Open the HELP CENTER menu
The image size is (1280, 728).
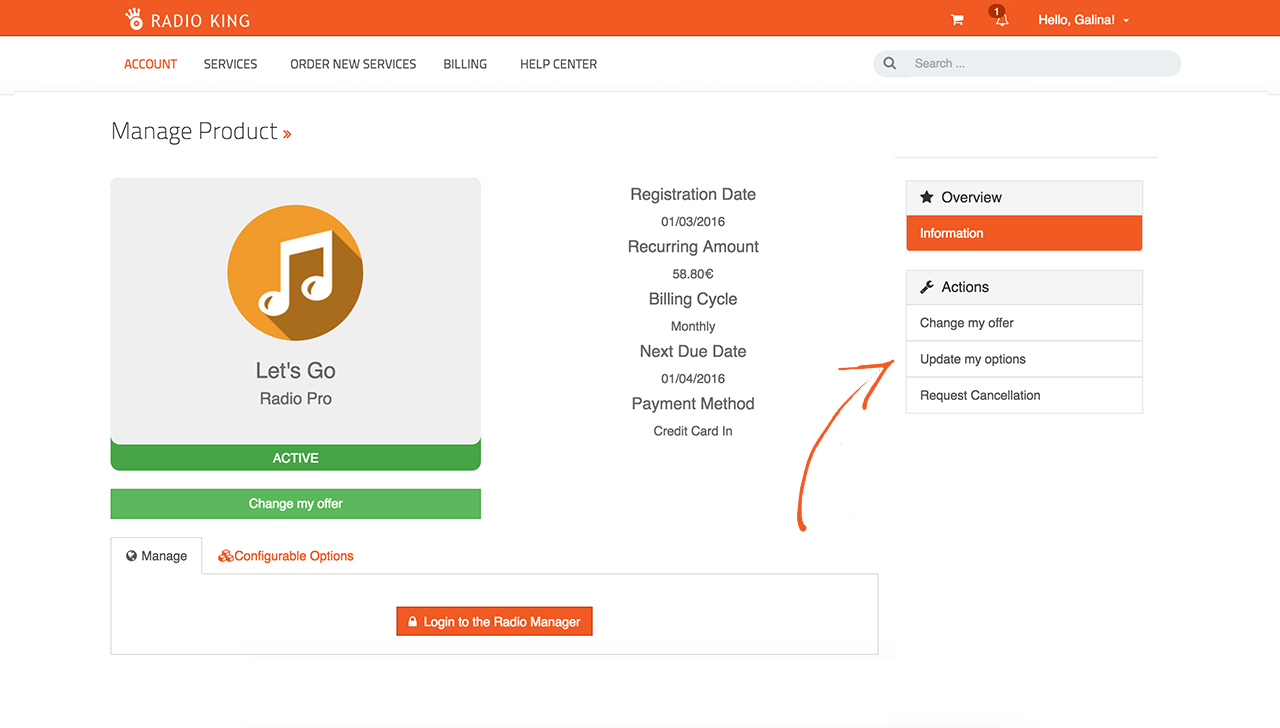tap(558, 64)
